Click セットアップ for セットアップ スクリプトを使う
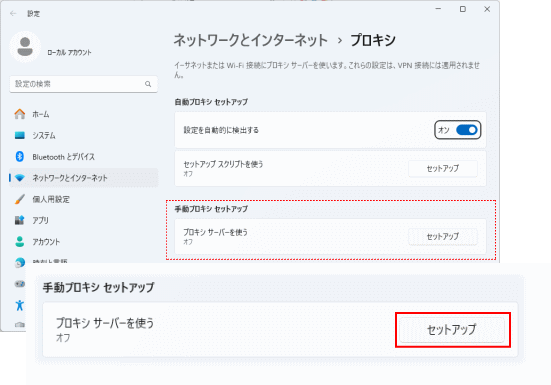Image resolution: width=551 pixels, height=385 pixels. coord(443,169)
